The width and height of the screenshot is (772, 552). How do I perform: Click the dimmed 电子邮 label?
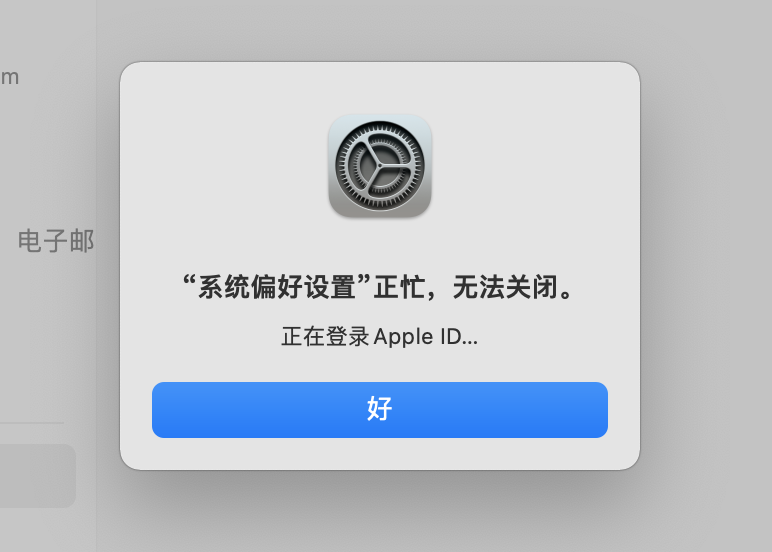coord(56,241)
